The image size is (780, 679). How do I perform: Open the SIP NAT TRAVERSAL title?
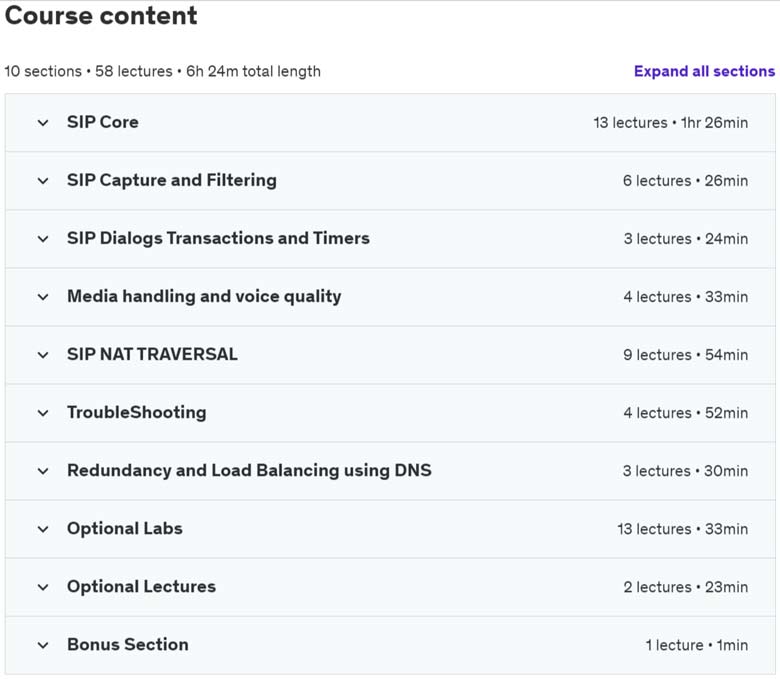[152, 354]
